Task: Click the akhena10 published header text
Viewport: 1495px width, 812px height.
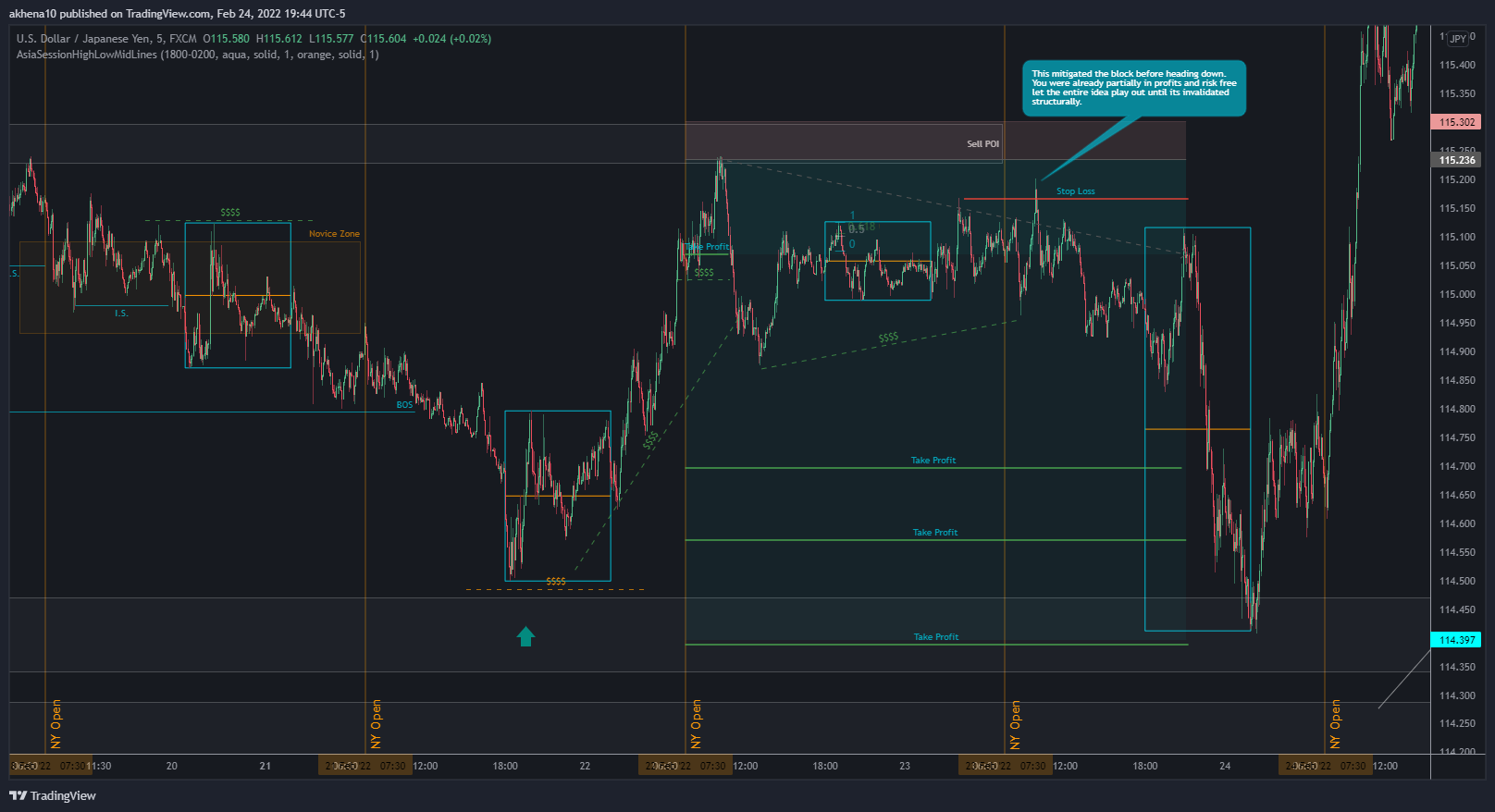Action: pyautogui.click(x=177, y=14)
